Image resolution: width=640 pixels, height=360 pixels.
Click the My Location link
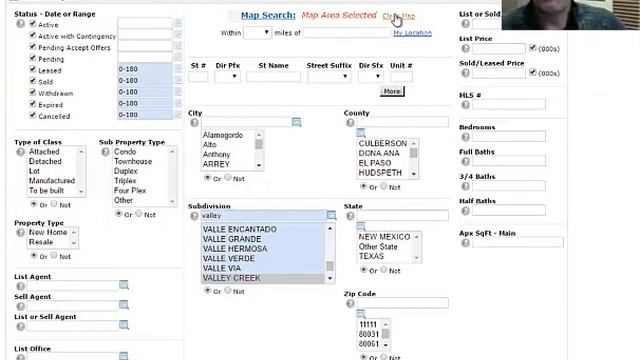412,33
